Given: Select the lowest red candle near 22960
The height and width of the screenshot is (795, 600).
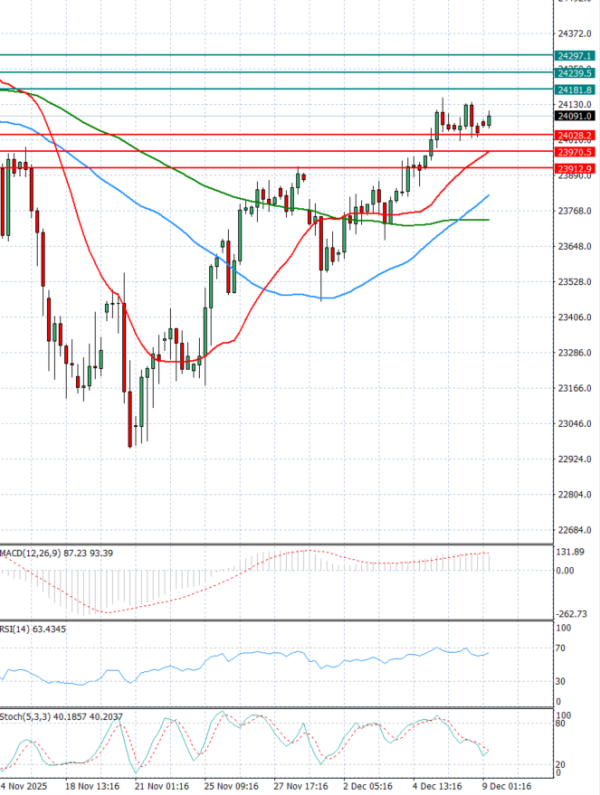Looking at the screenshot, I should point(130,419).
